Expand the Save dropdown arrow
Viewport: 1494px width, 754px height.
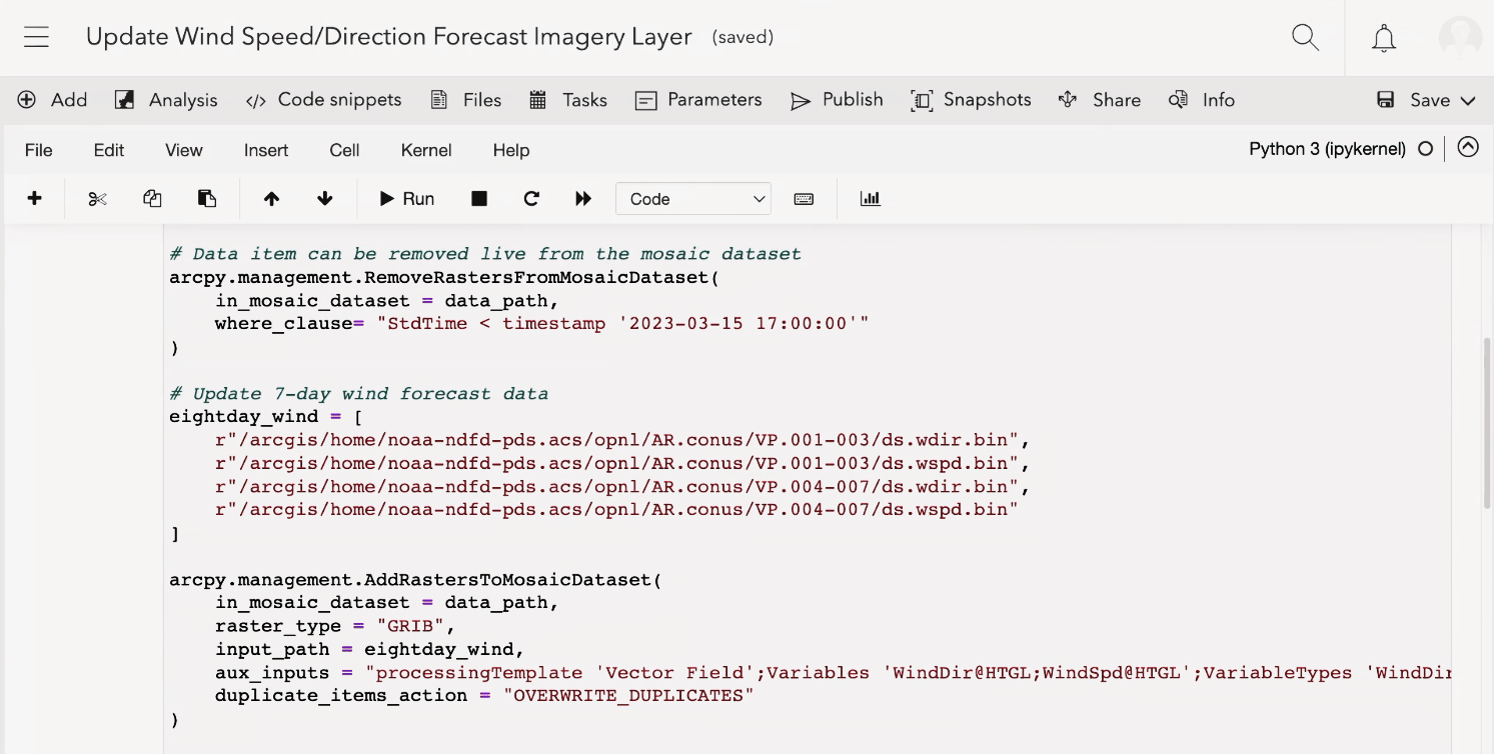pyautogui.click(x=1468, y=100)
